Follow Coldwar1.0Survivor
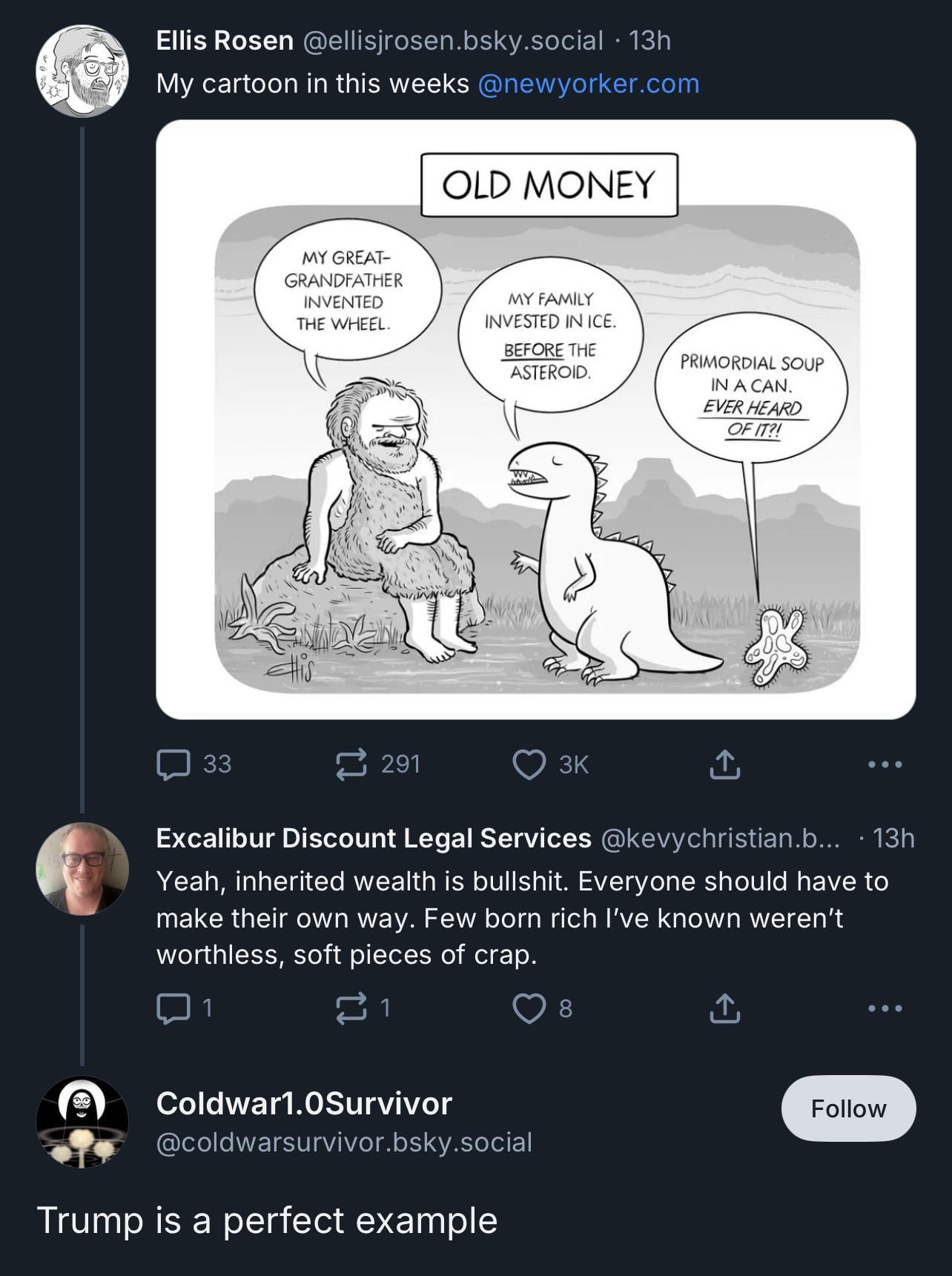 coord(848,1108)
